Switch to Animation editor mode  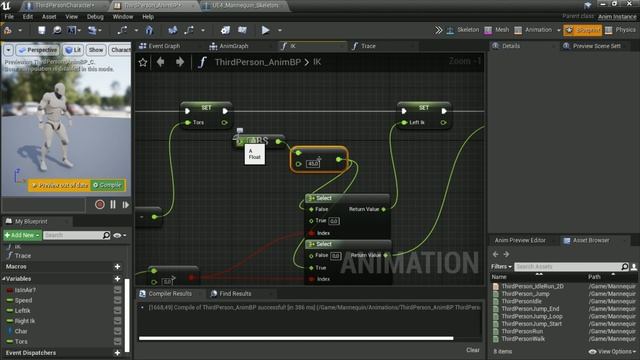[533, 30]
